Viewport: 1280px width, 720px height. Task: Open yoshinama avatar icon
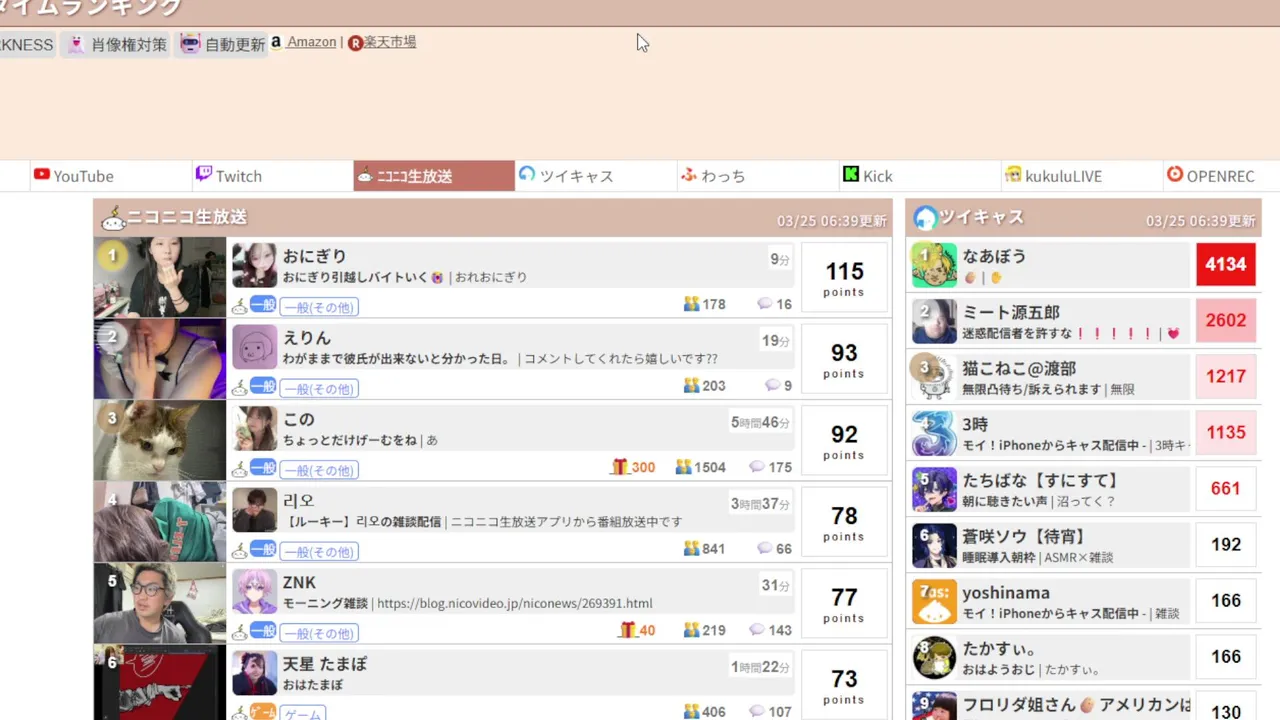click(x=934, y=601)
